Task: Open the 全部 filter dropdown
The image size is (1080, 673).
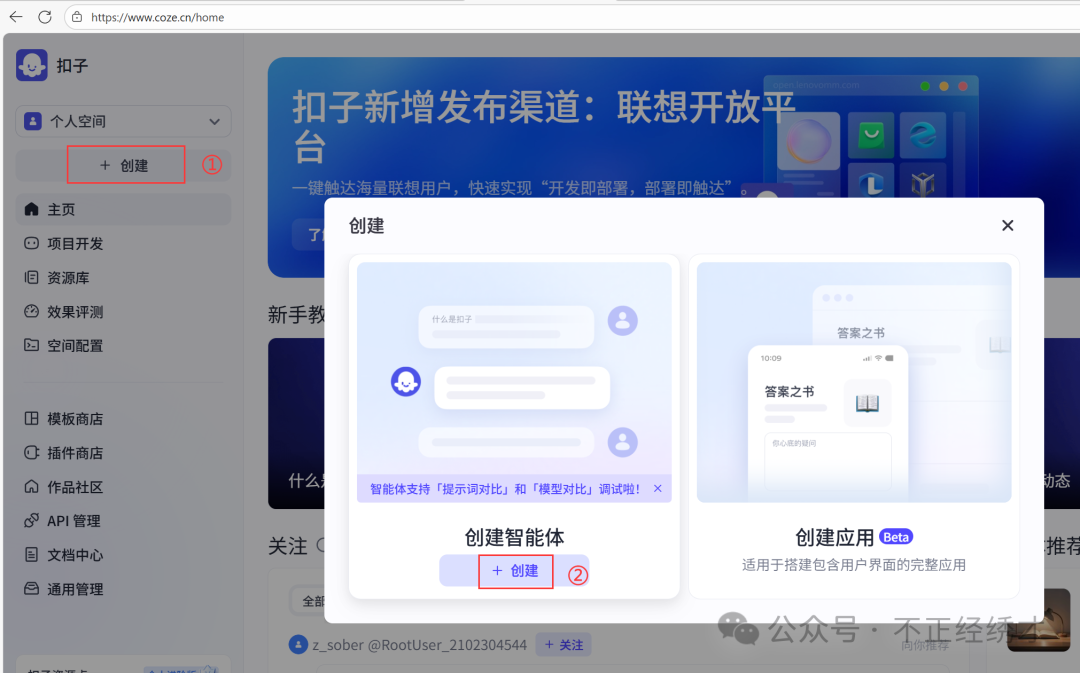Action: (315, 602)
